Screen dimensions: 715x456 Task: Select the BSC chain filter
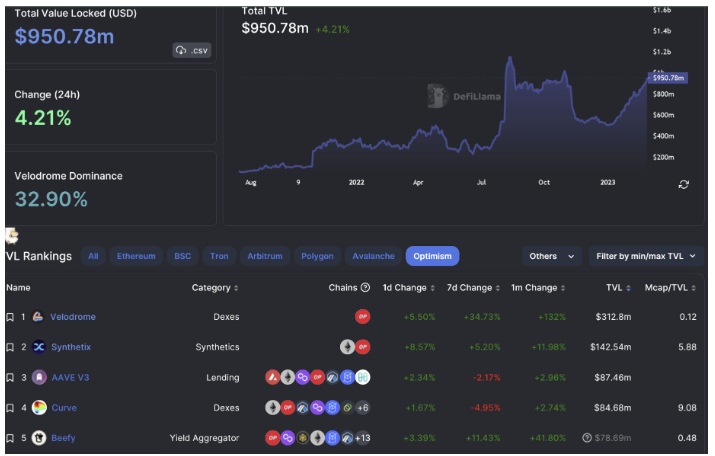(182, 256)
